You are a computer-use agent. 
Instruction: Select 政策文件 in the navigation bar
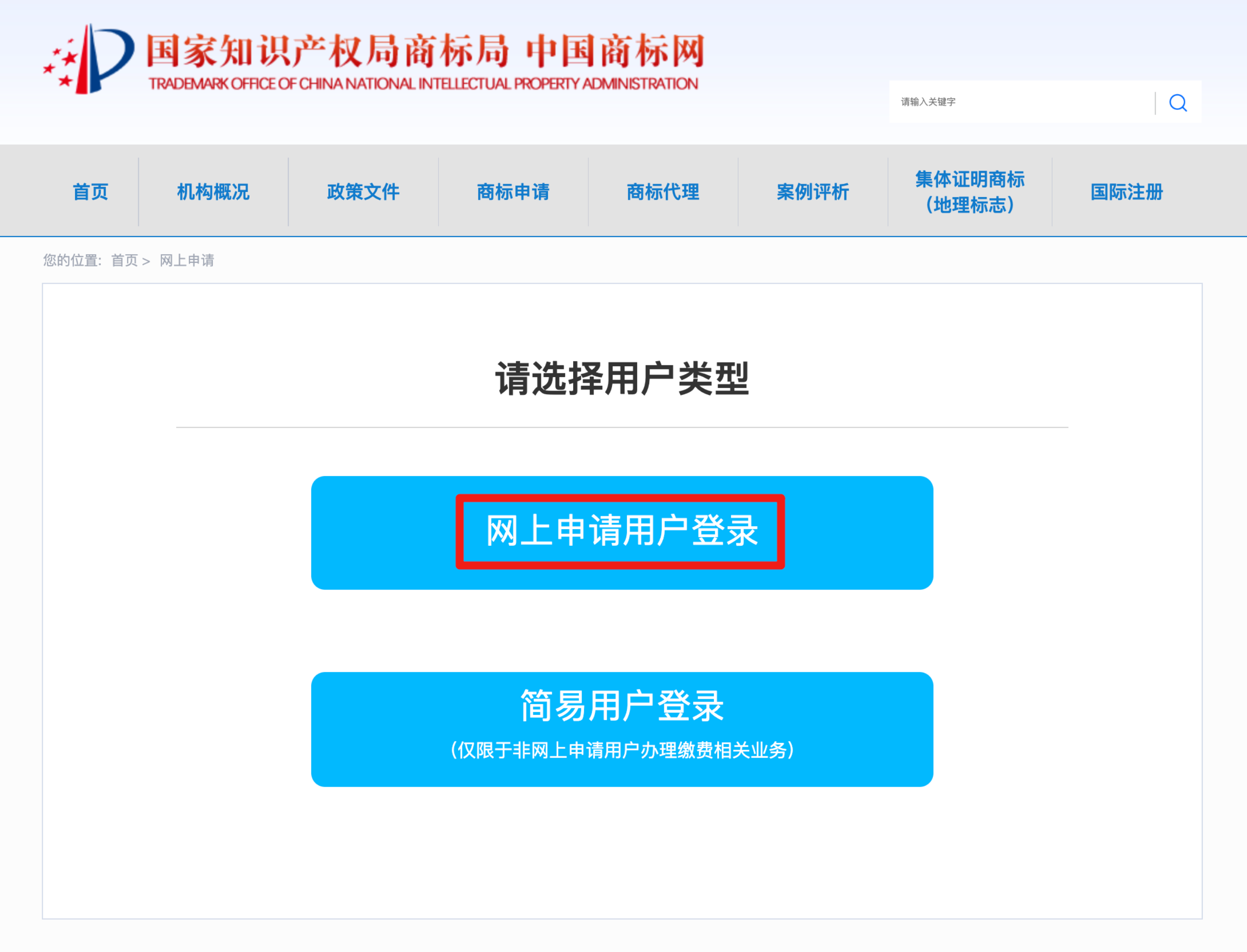coord(363,191)
